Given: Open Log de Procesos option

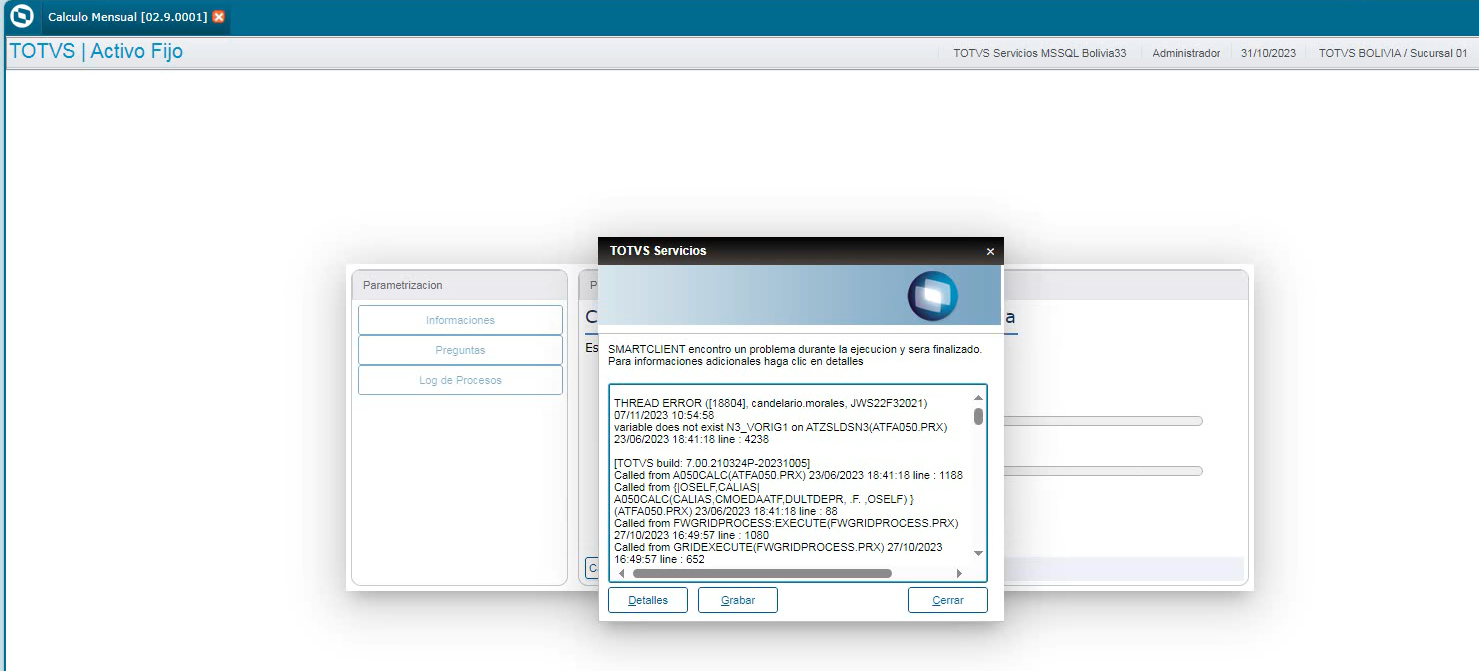Looking at the screenshot, I should tap(460, 380).
